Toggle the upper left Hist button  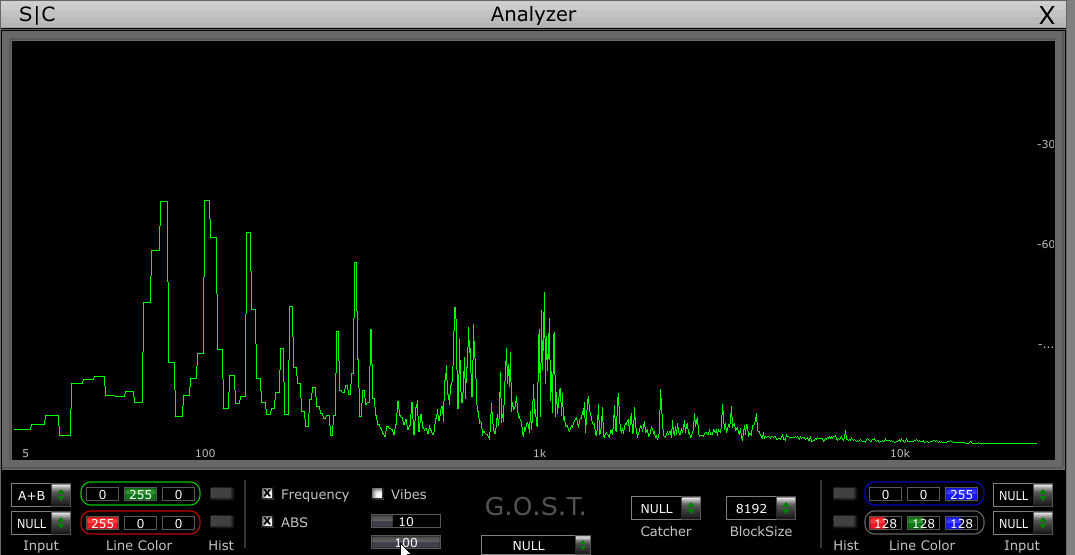[222, 494]
